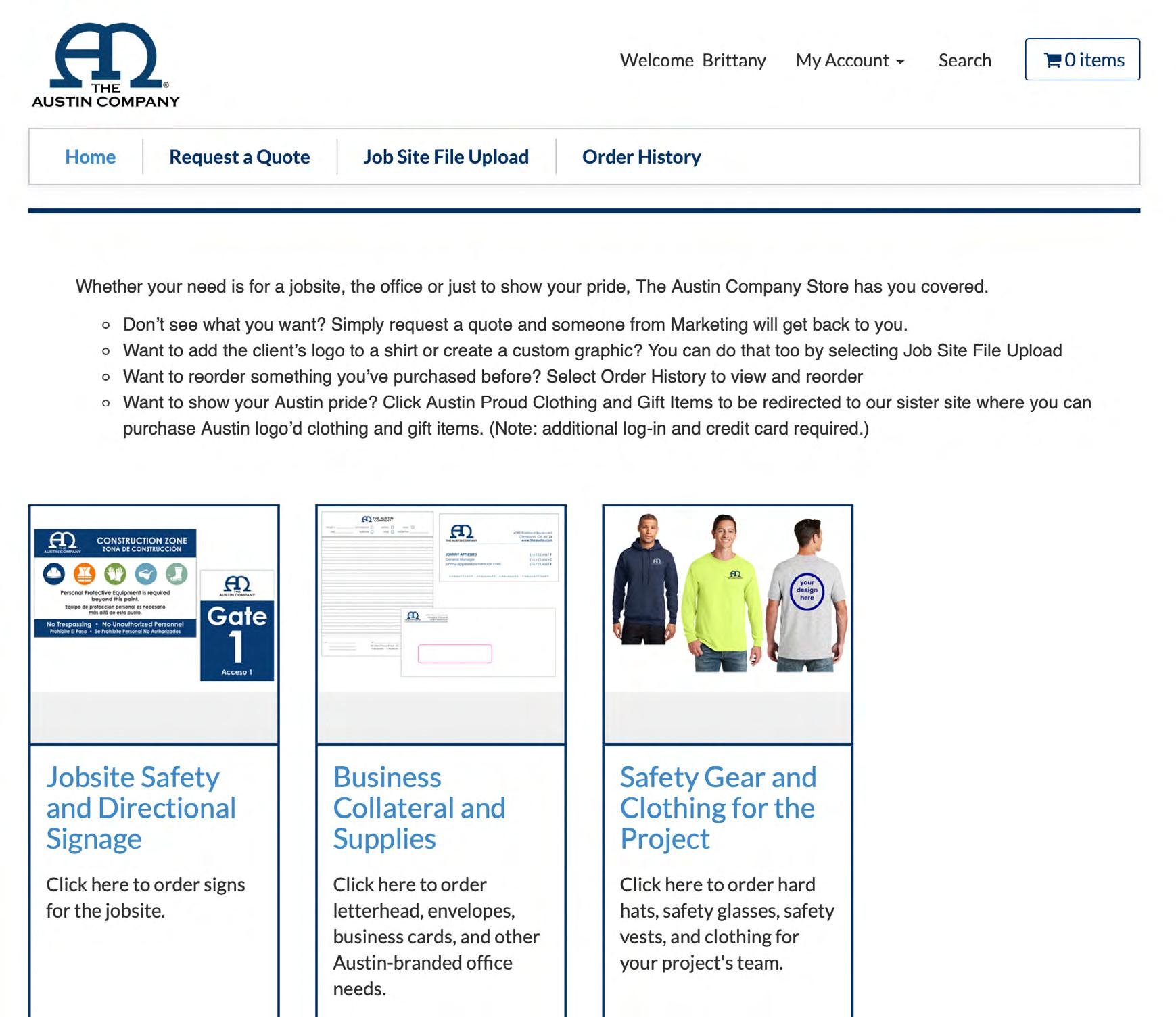Go to the Home tab
1176x1017 pixels.
[x=90, y=157]
